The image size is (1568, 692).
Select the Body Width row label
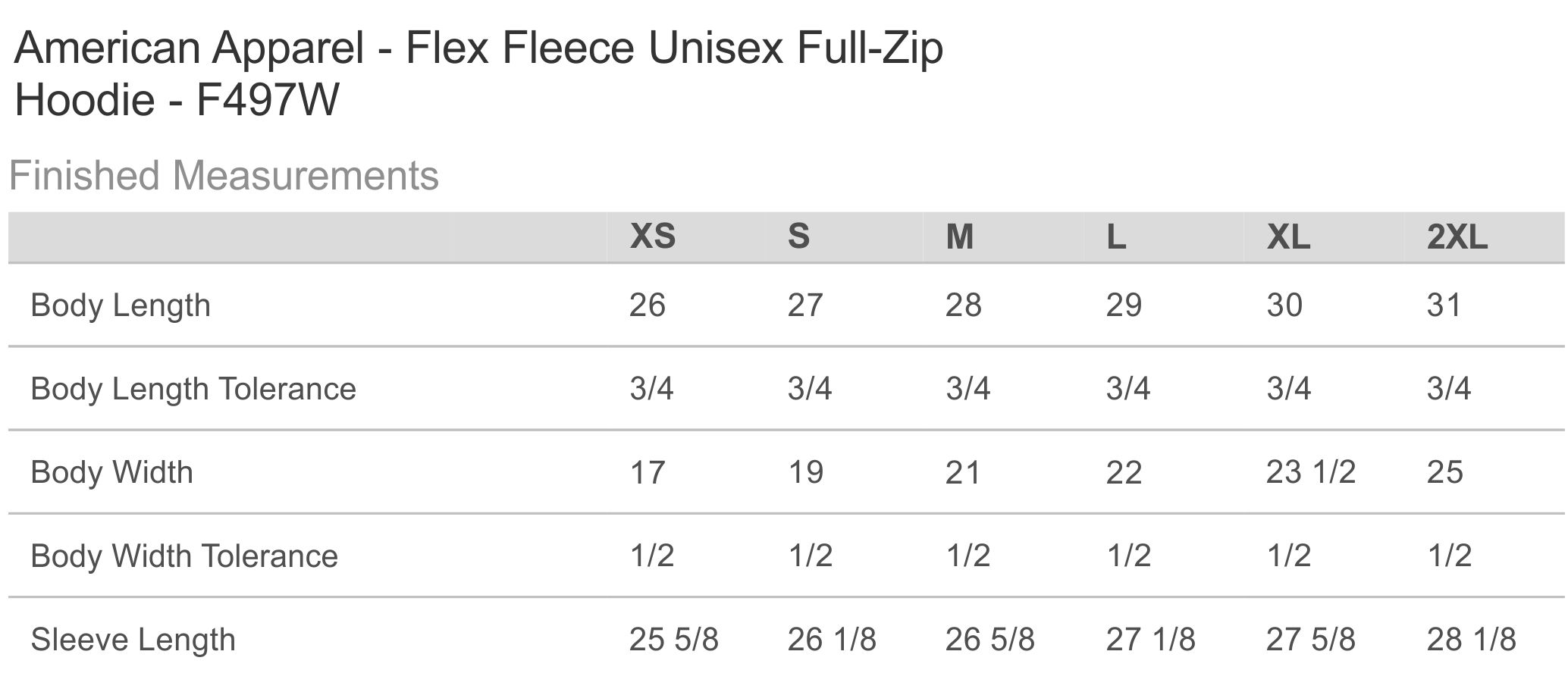111,472
